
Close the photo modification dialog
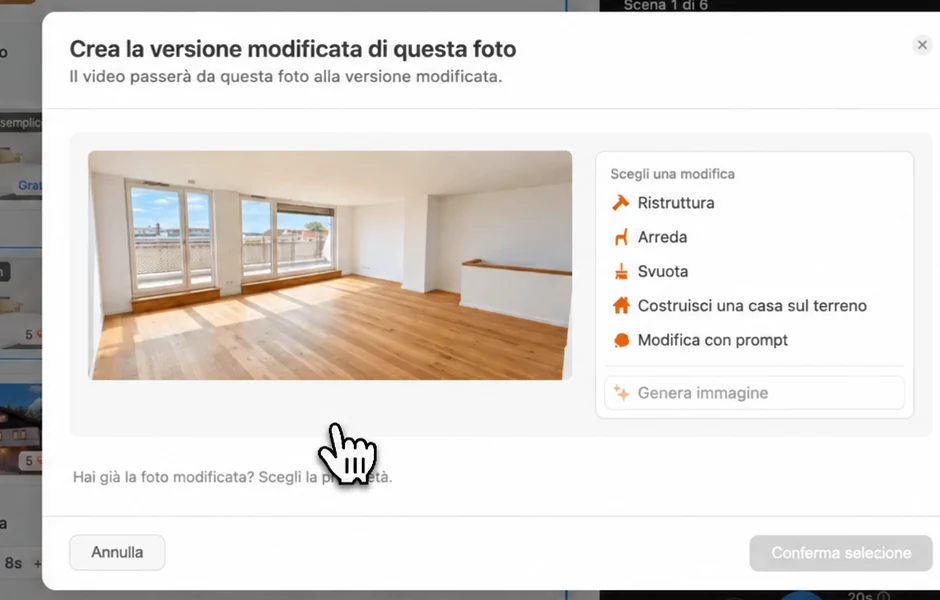(x=922, y=45)
